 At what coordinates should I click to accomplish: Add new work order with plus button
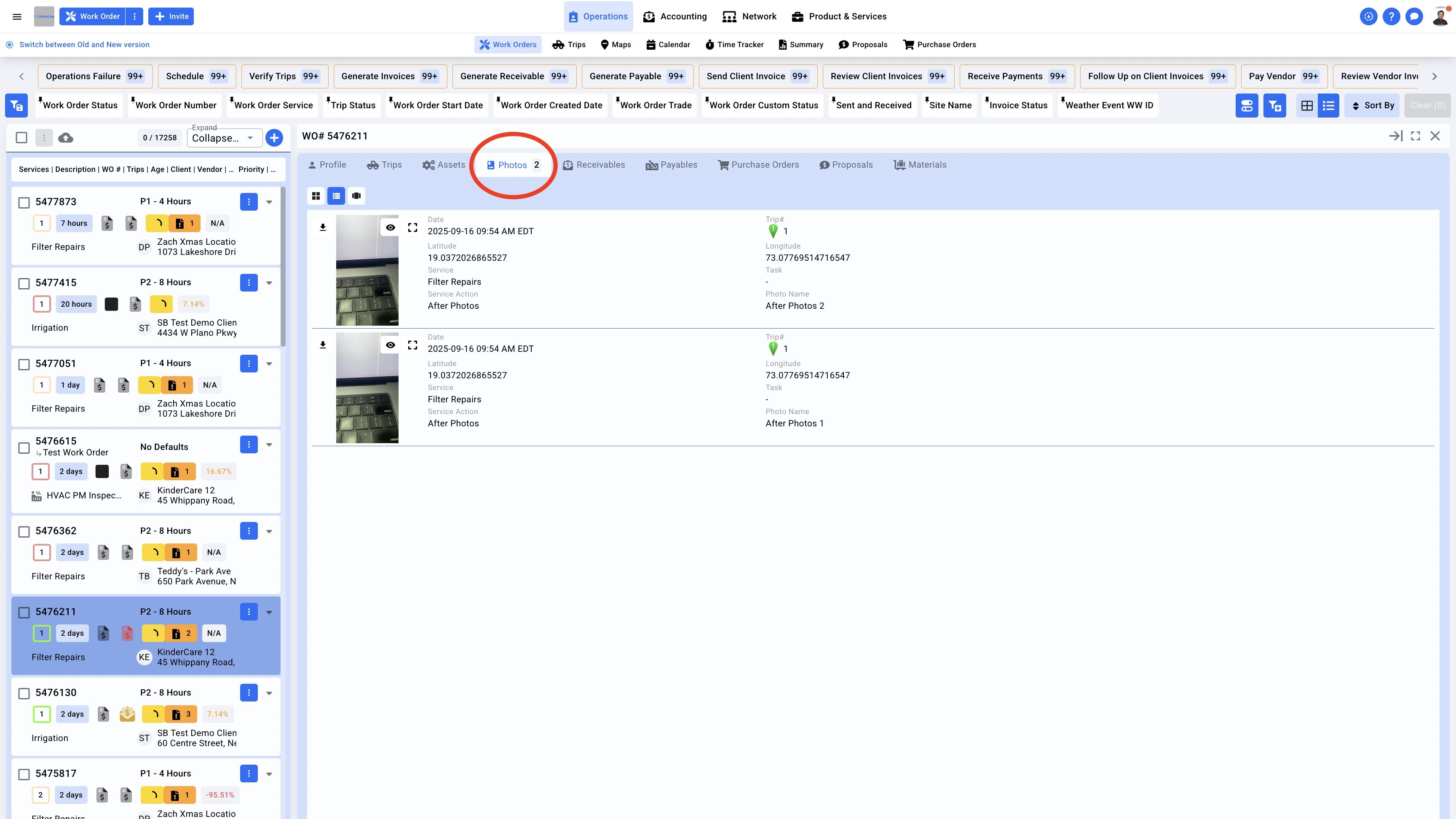tap(274, 137)
